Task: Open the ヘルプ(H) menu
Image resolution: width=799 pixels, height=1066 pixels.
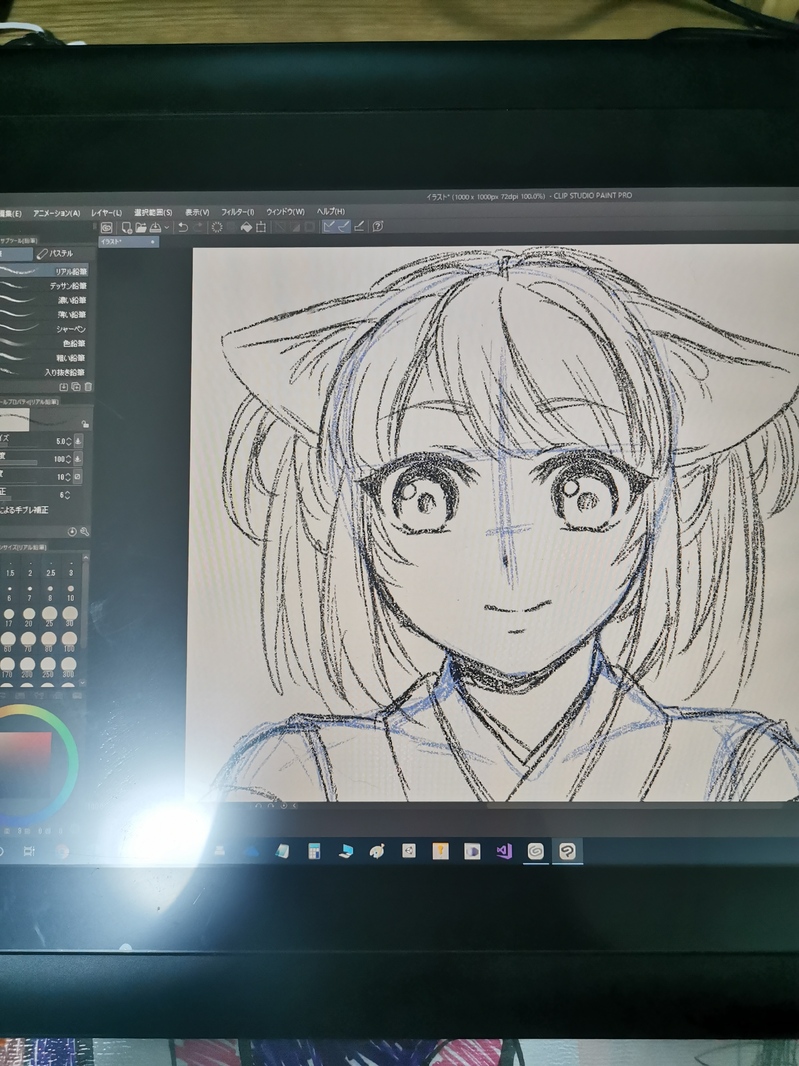Action: [330, 211]
